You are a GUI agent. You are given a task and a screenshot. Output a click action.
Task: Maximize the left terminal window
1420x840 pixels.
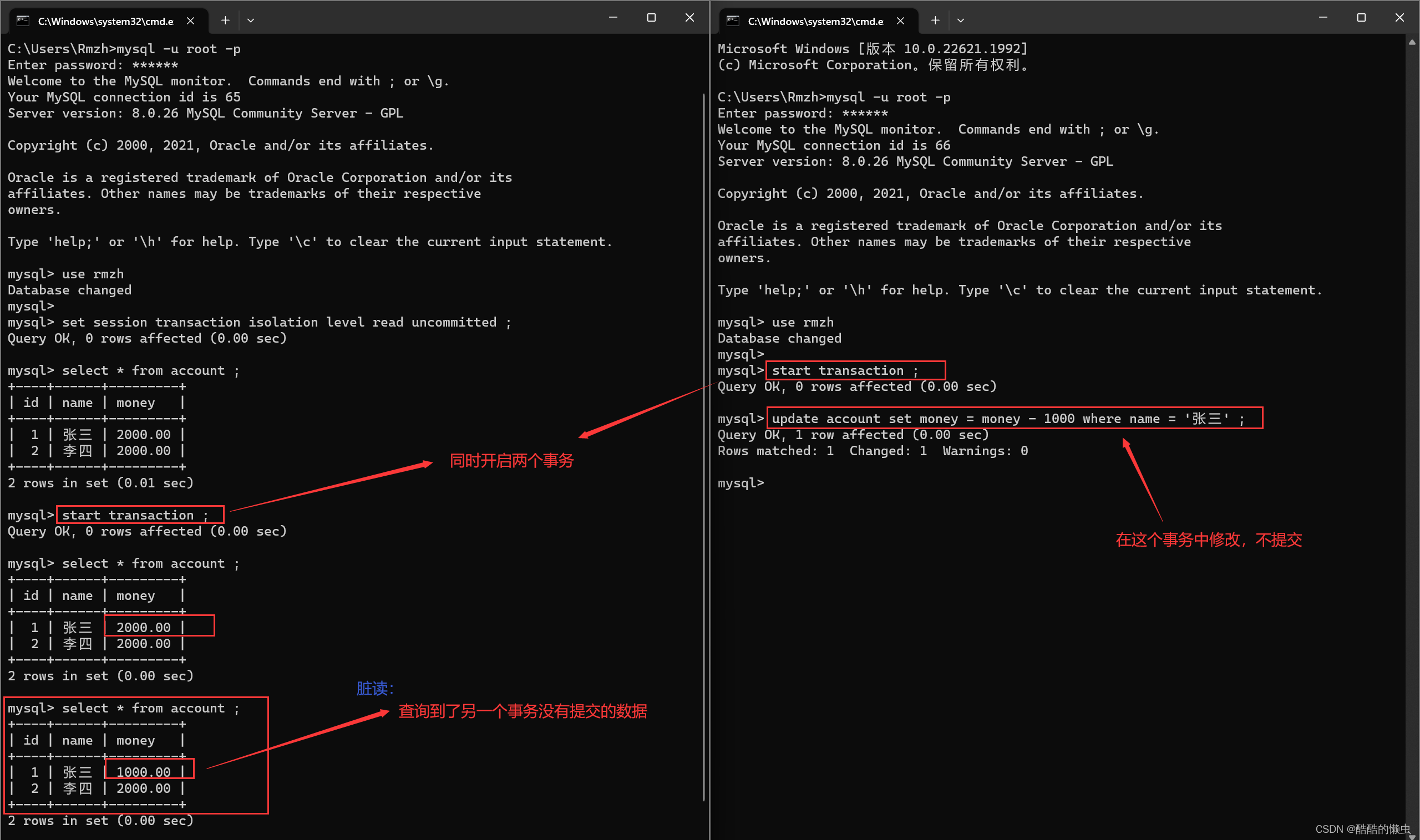tap(652, 18)
